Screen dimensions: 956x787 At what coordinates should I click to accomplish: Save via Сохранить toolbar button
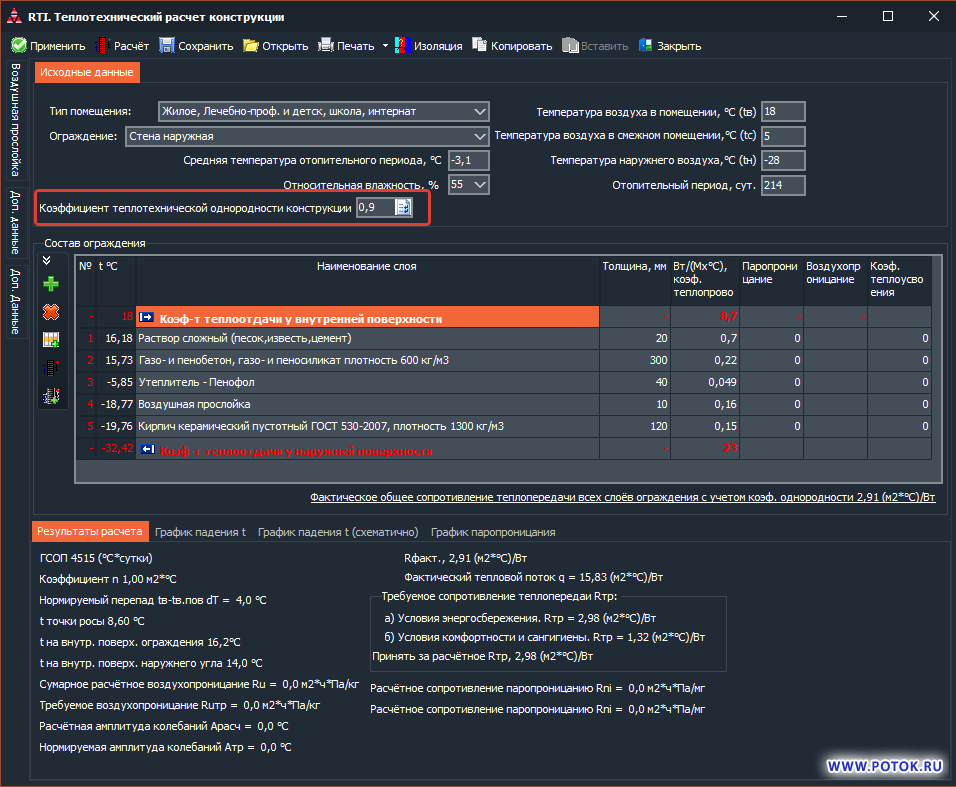pos(196,46)
